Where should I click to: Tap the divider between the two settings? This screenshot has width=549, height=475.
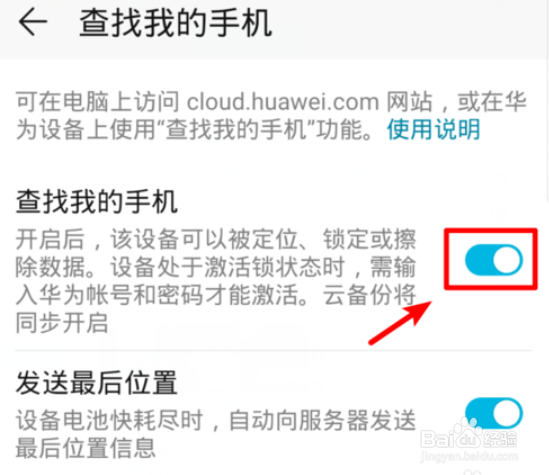(273, 350)
